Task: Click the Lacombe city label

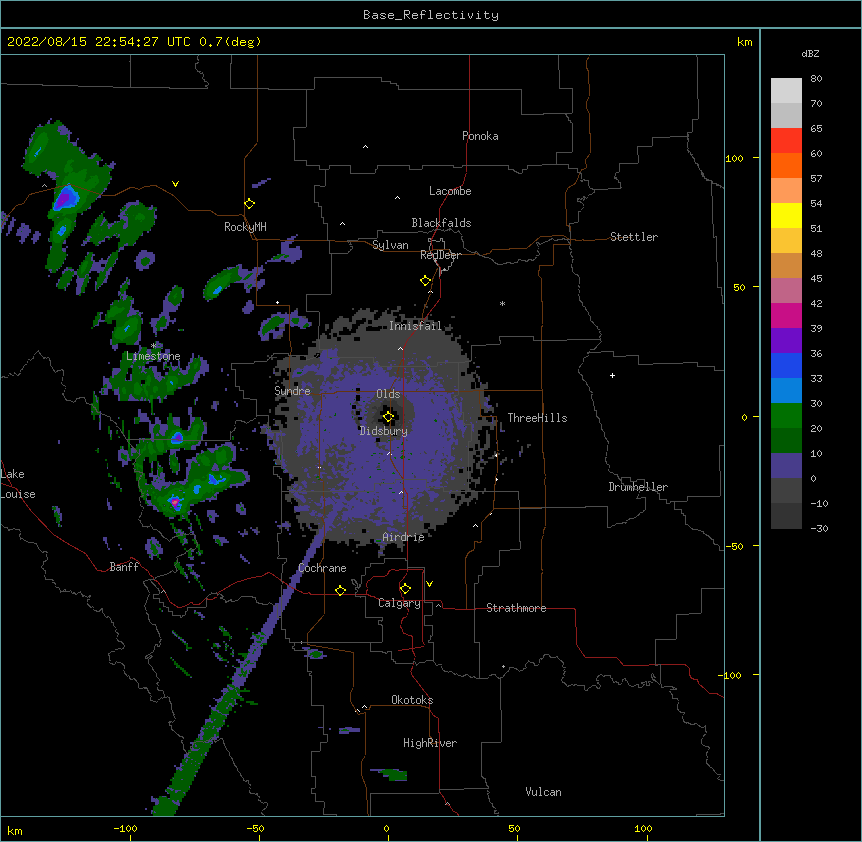Action: 450,191
